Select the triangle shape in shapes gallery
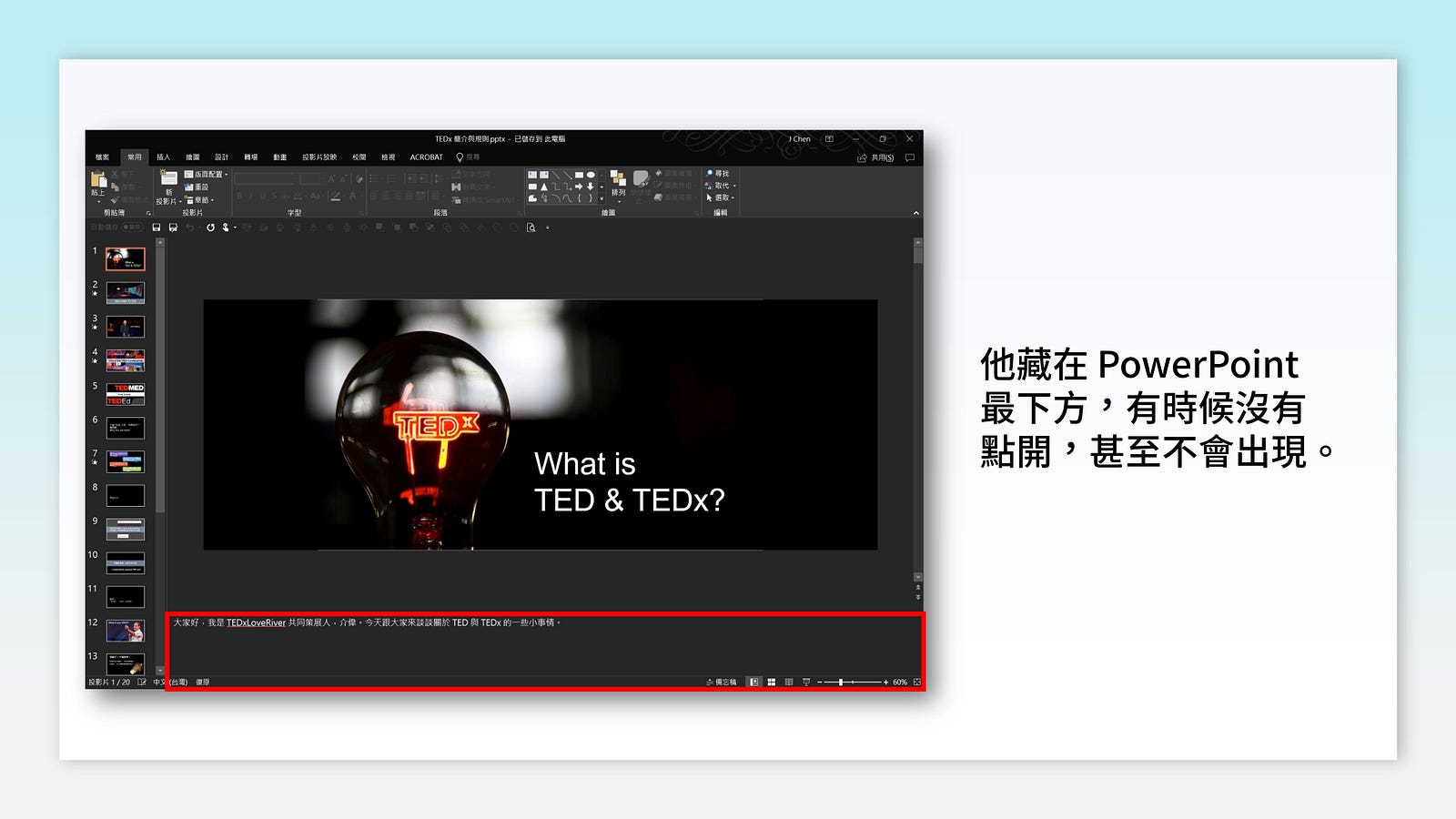This screenshot has width=1456, height=819. coord(544,187)
